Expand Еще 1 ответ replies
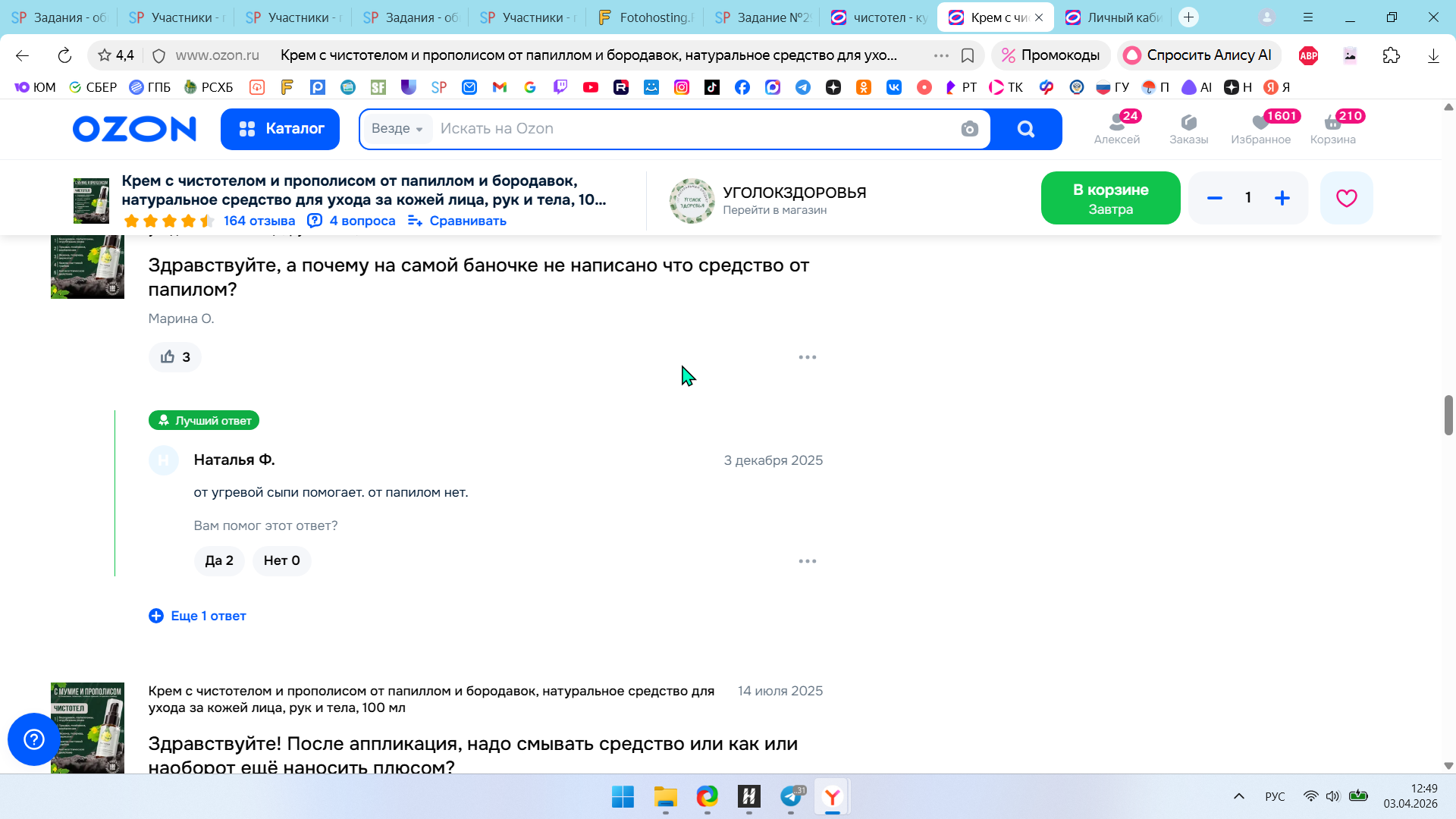1456x819 pixels. click(197, 616)
